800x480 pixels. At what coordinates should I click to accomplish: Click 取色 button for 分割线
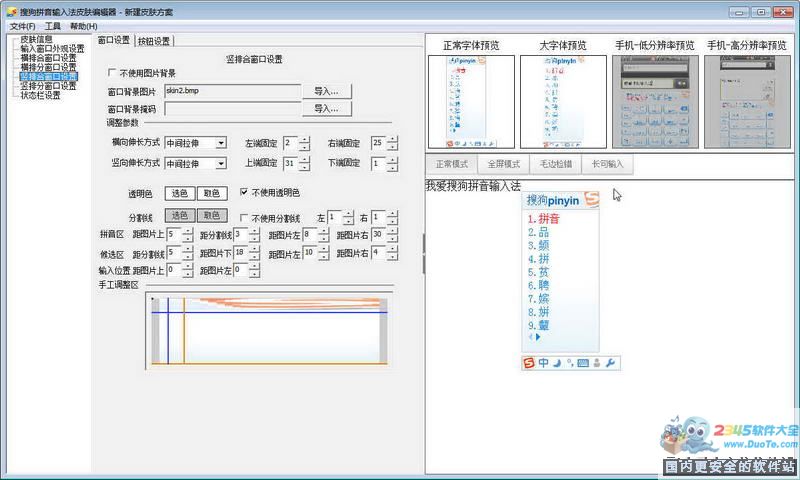pos(212,216)
